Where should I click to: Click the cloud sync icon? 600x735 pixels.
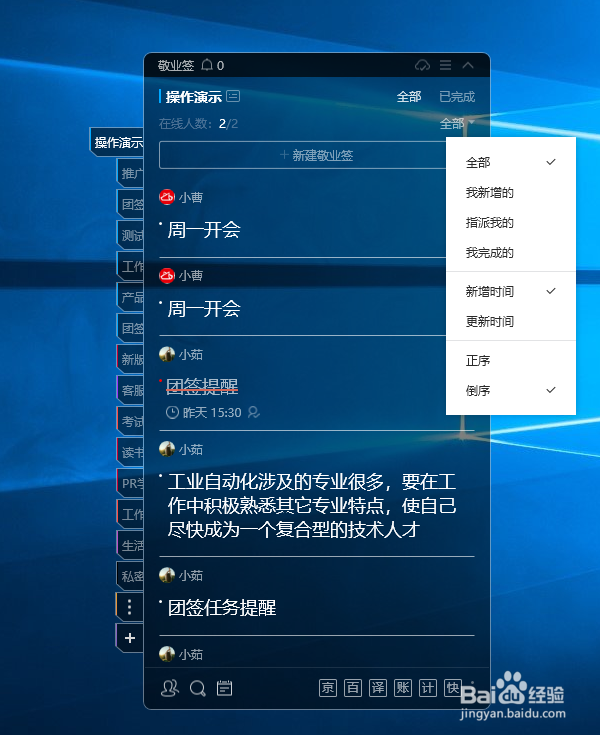422,65
